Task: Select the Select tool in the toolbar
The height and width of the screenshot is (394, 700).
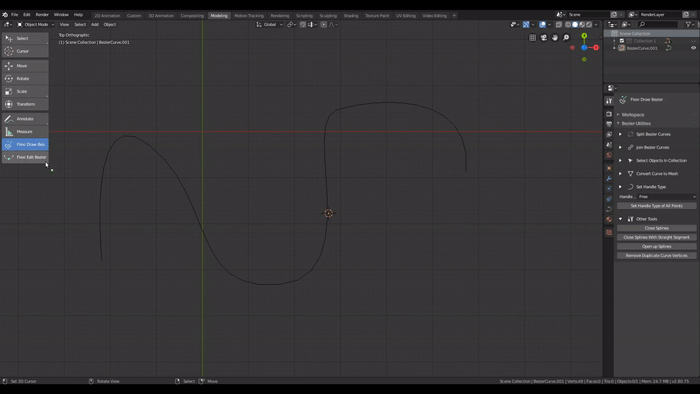Action: (25, 38)
